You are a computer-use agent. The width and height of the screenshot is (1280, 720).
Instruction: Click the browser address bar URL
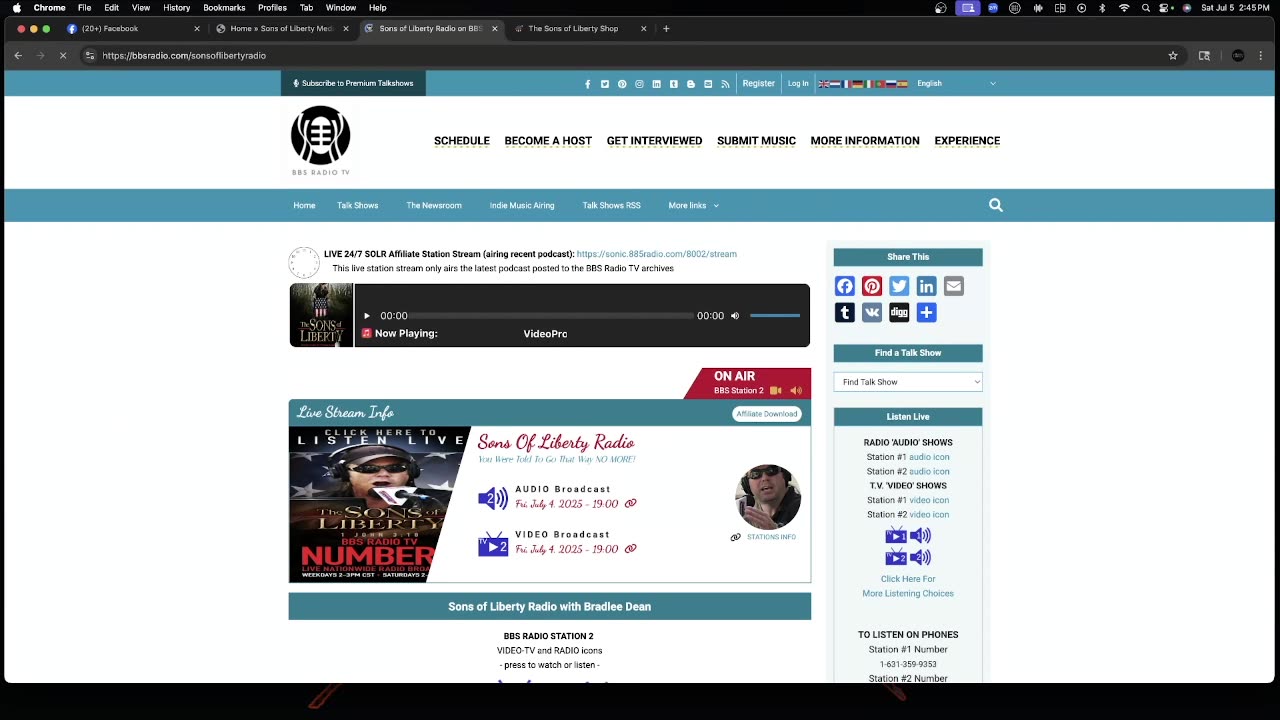click(184, 56)
